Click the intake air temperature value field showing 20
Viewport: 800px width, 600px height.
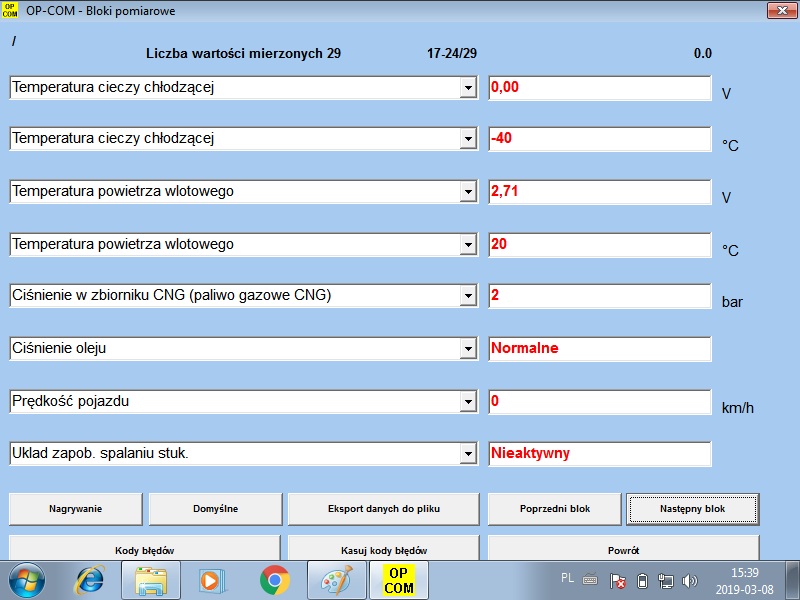[599, 244]
